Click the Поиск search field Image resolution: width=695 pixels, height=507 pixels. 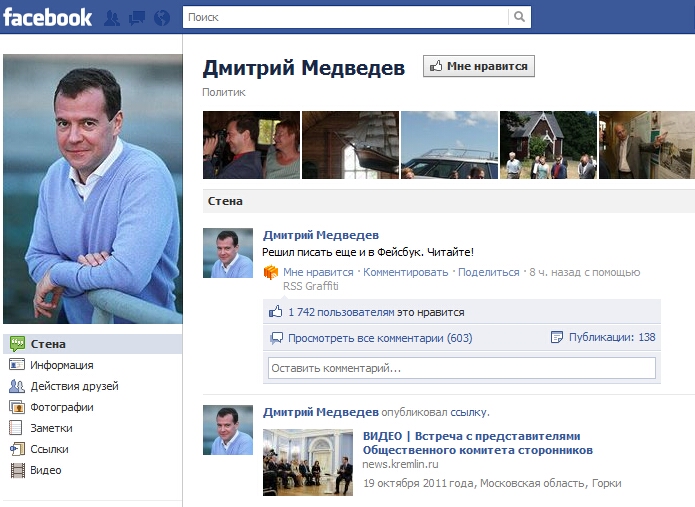[345, 17]
